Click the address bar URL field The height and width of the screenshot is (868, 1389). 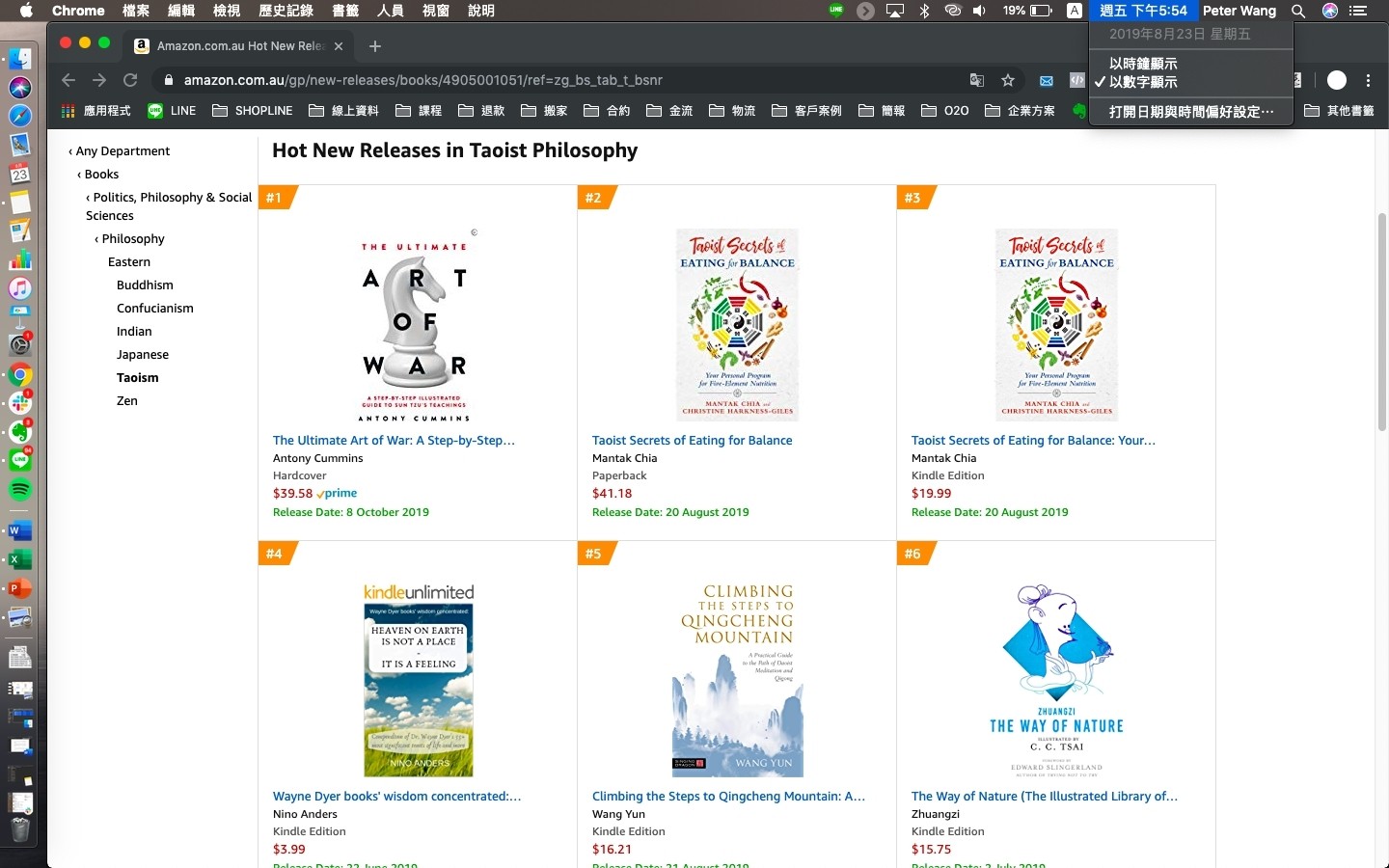tap(569, 80)
